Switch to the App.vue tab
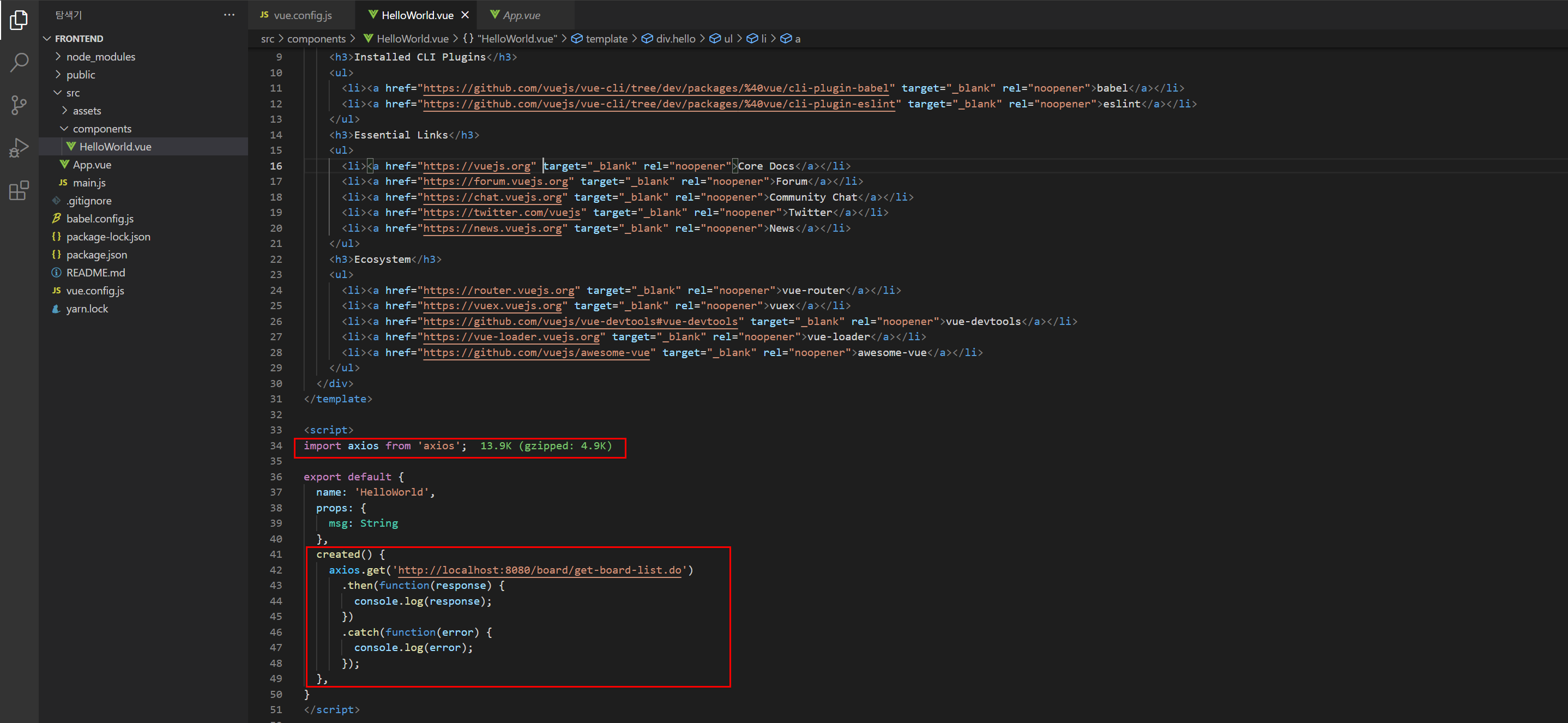The image size is (1568, 723). (521, 15)
